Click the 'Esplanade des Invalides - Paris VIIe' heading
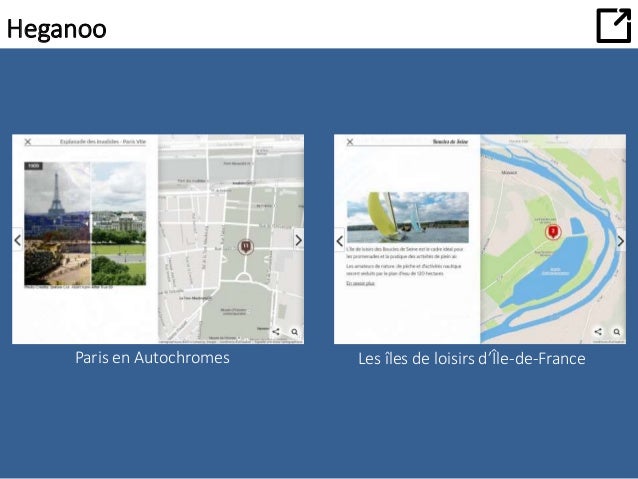638x479 pixels. [x=103, y=142]
